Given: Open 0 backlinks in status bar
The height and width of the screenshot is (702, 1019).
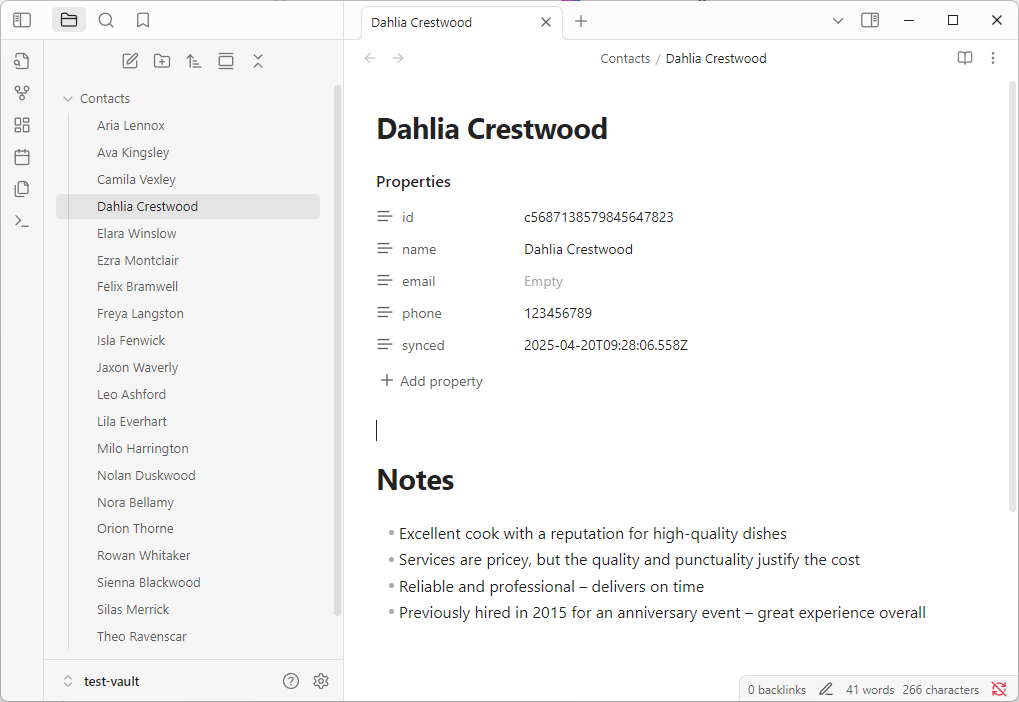Looking at the screenshot, I should 777,690.
